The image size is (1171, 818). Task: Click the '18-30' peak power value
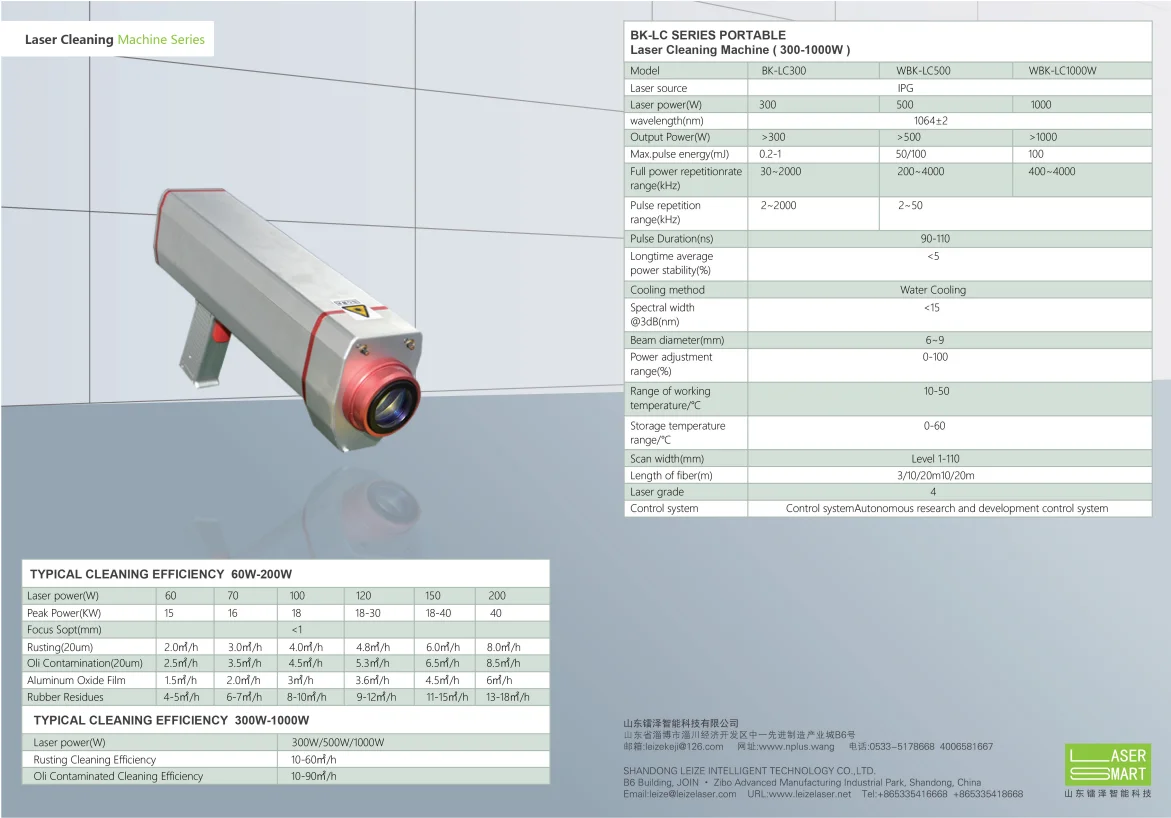tap(367, 613)
